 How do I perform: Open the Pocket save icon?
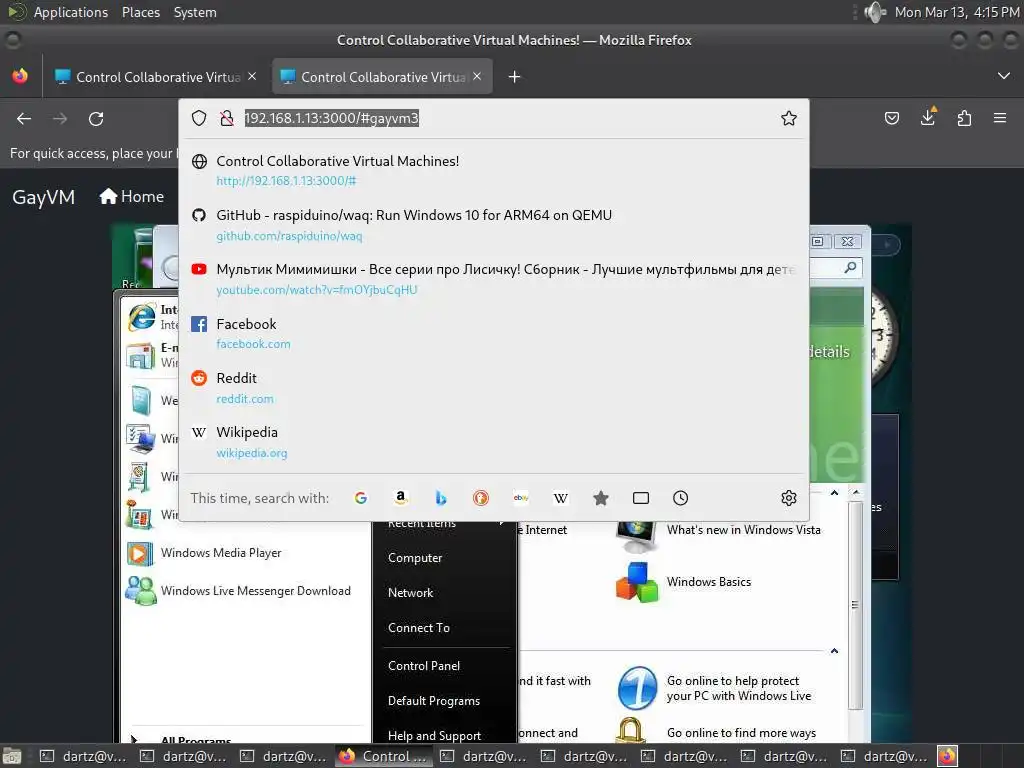tap(891, 118)
